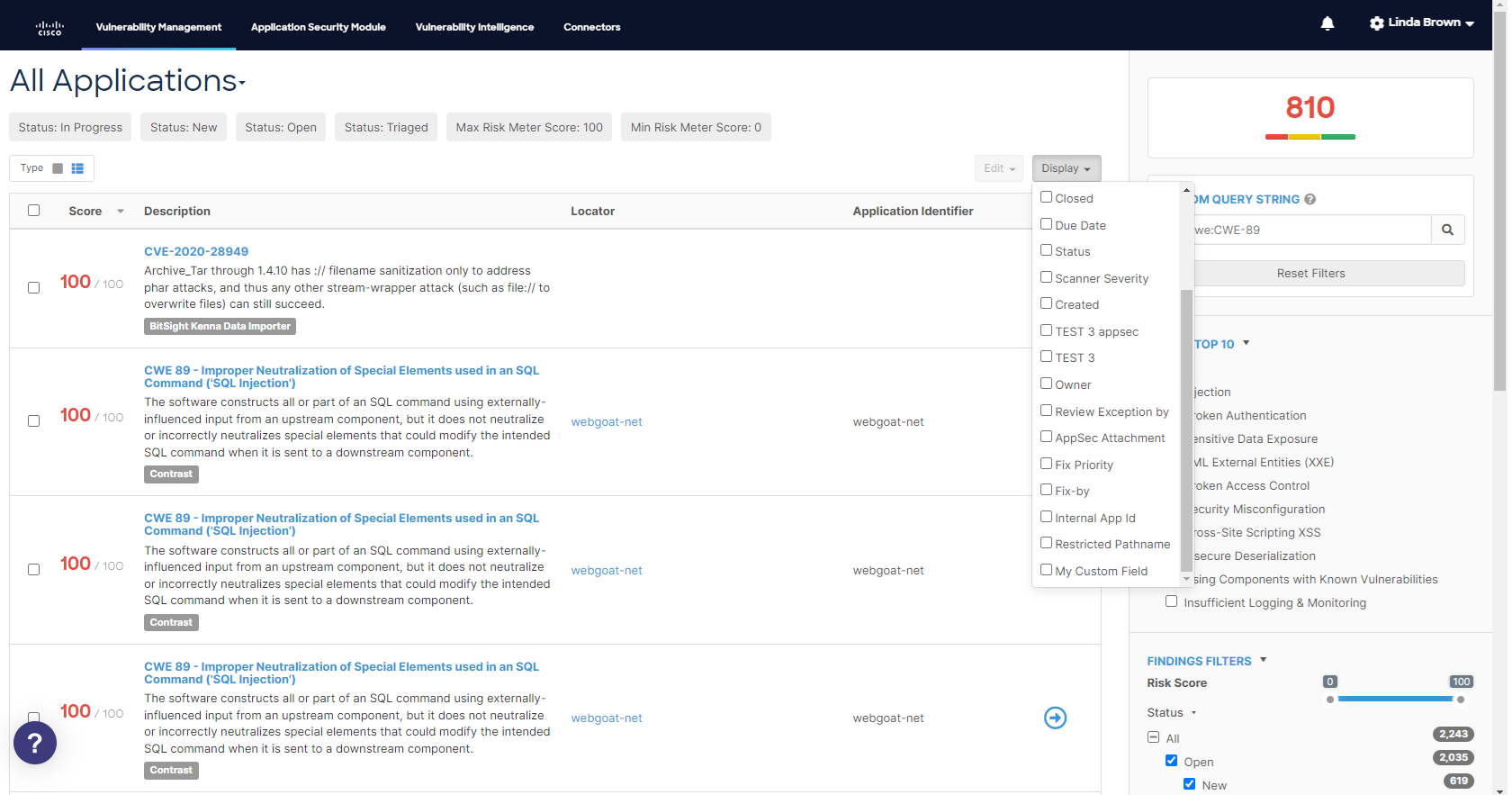
Task: Click the Application Identifier column header
Action: (x=913, y=212)
